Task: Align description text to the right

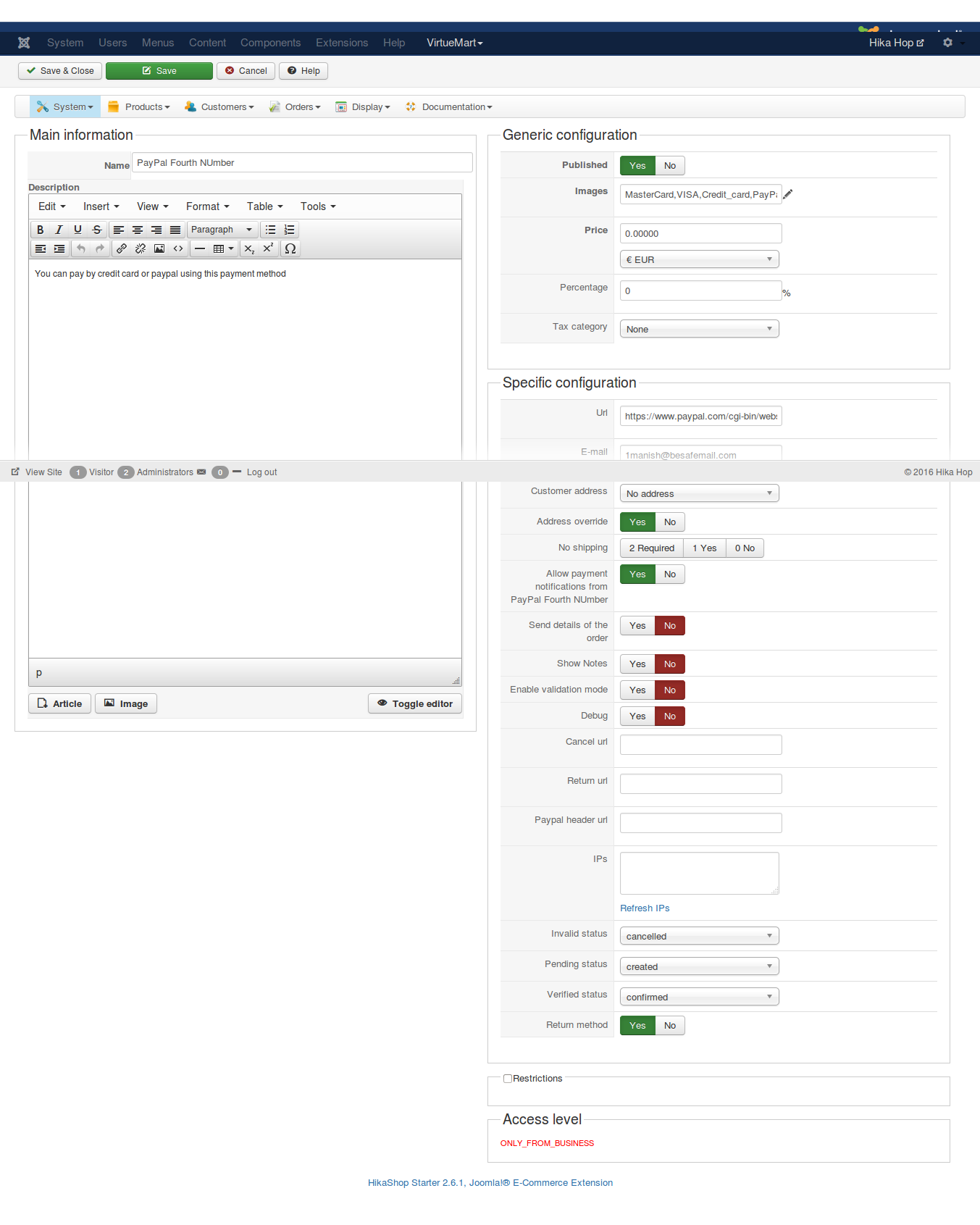Action: tap(156, 230)
